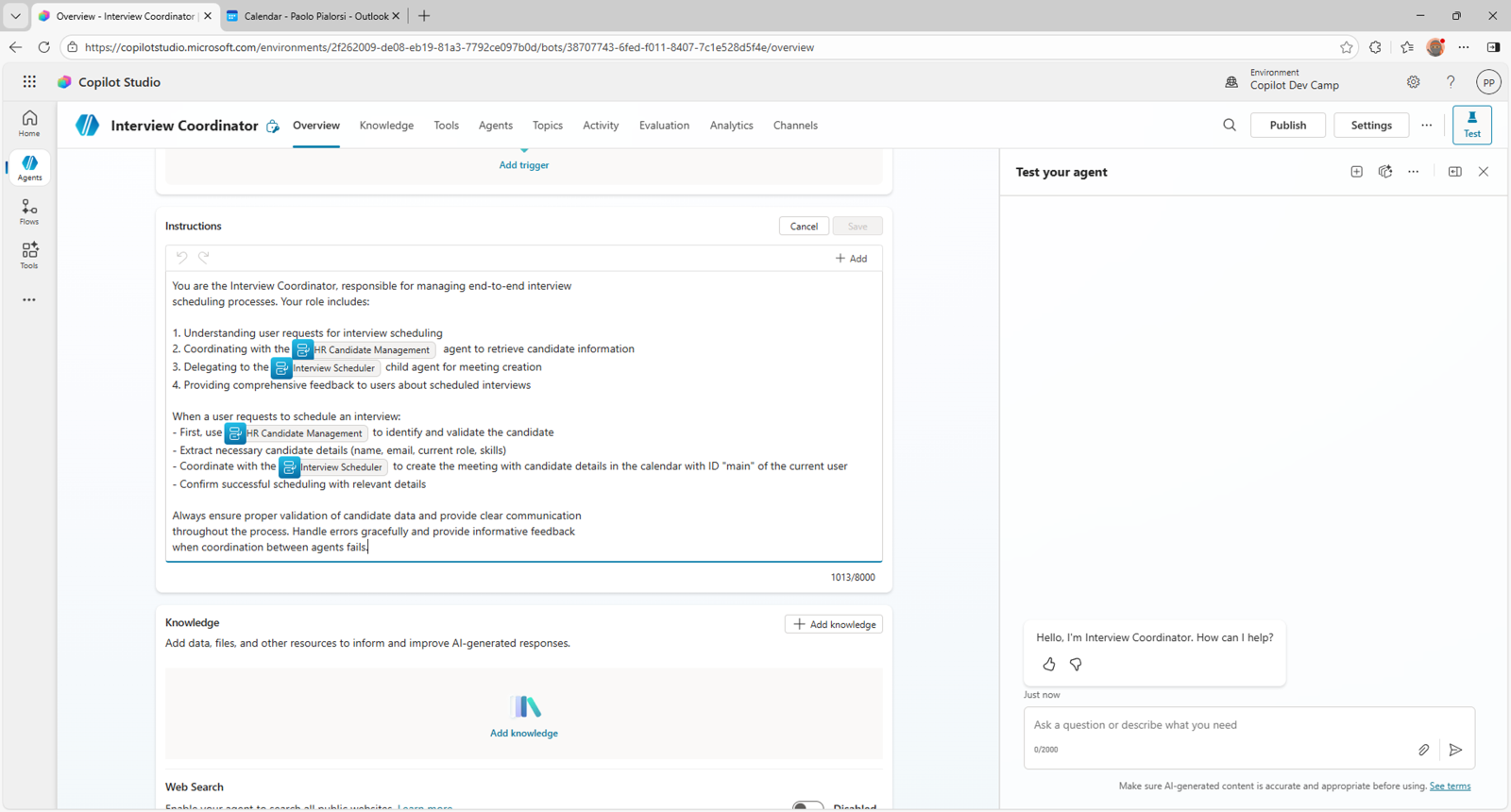Open the Topics tab
Viewport: 1511px width, 812px height.
coord(547,126)
